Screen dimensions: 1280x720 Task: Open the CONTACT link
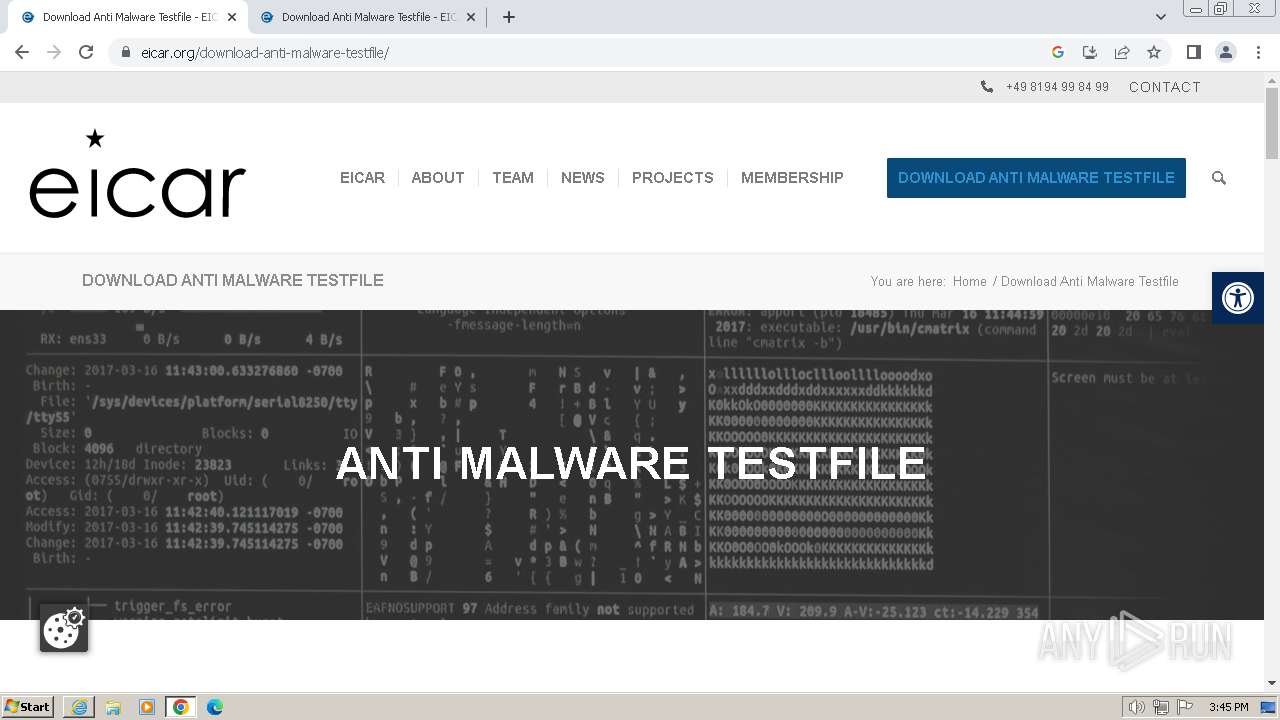click(x=1165, y=87)
